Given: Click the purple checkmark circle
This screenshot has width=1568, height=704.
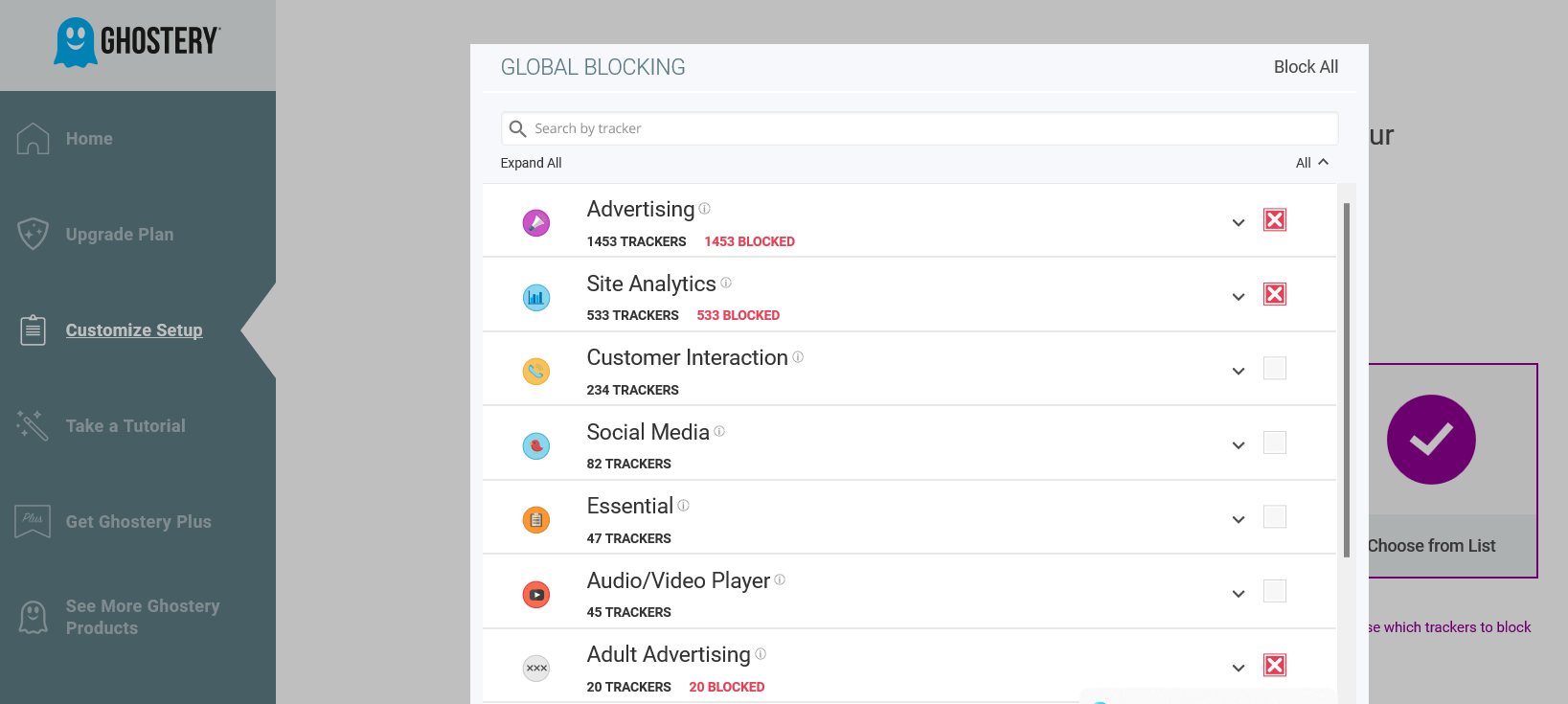Looking at the screenshot, I should (1431, 440).
